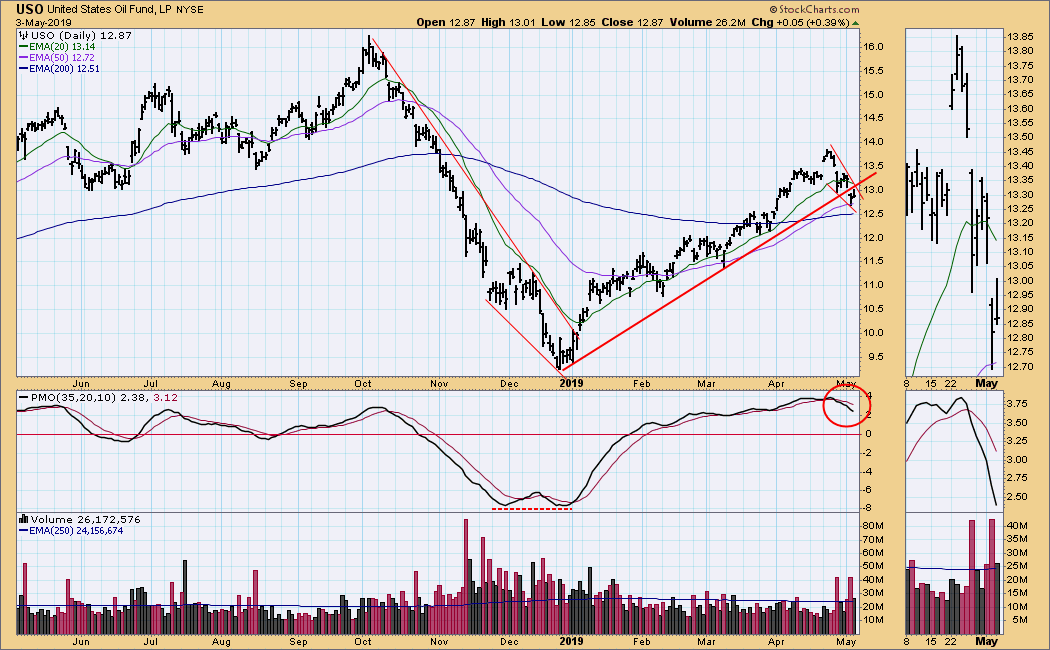Viewport: 1050px width, 650px height.
Task: Click the price-bar icon beside USO (Daily)
Action: 23,35
